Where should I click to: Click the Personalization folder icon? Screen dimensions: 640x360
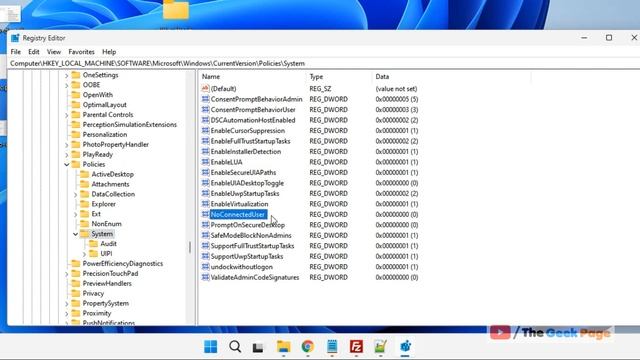pyautogui.click(x=76, y=134)
